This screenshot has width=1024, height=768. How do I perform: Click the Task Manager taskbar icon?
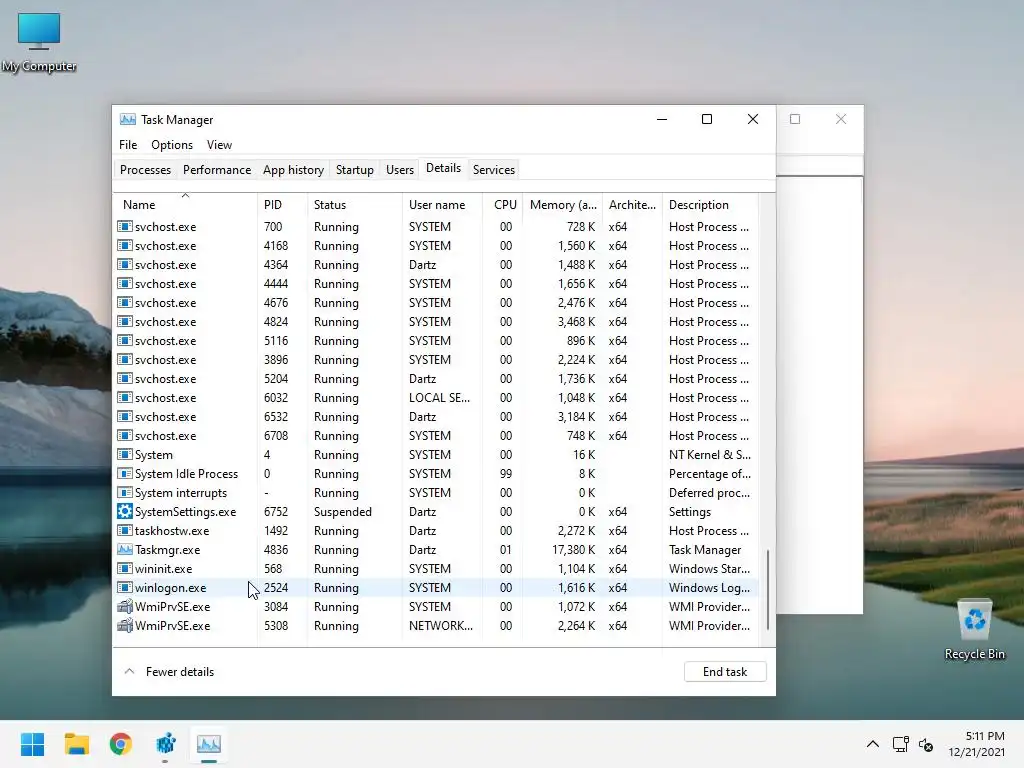[209, 744]
